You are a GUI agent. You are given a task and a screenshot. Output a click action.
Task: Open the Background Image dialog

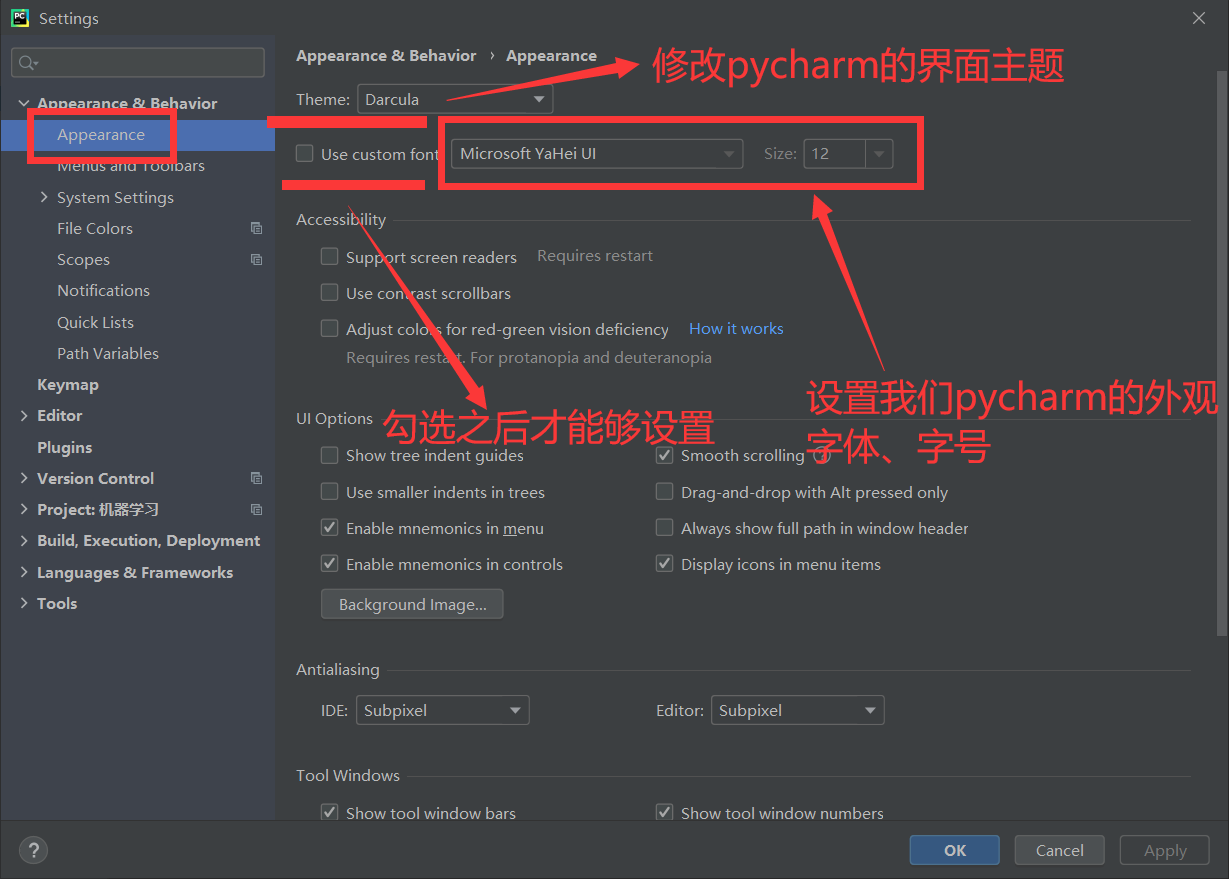click(412, 603)
